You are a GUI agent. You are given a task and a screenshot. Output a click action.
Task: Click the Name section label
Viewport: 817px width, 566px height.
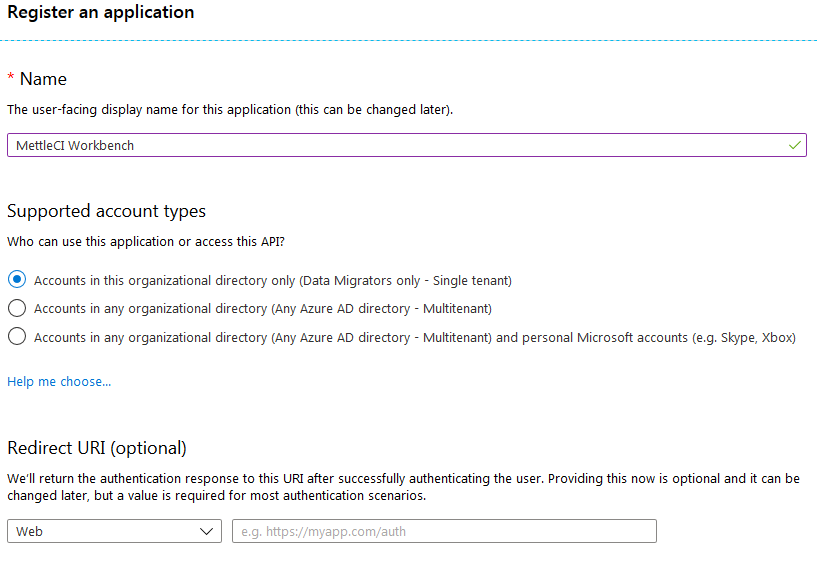[x=43, y=79]
